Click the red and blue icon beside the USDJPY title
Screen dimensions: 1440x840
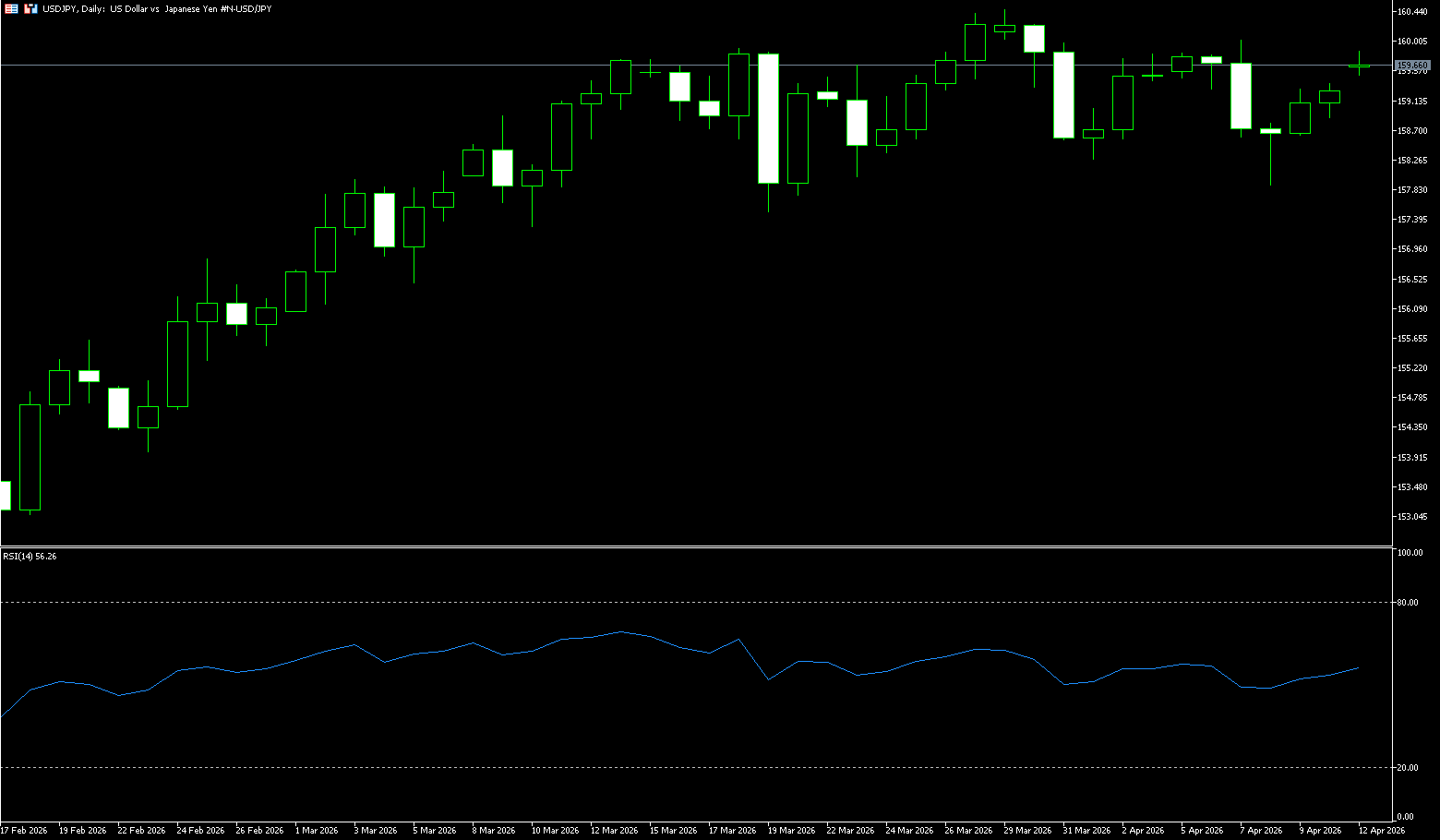click(30, 8)
